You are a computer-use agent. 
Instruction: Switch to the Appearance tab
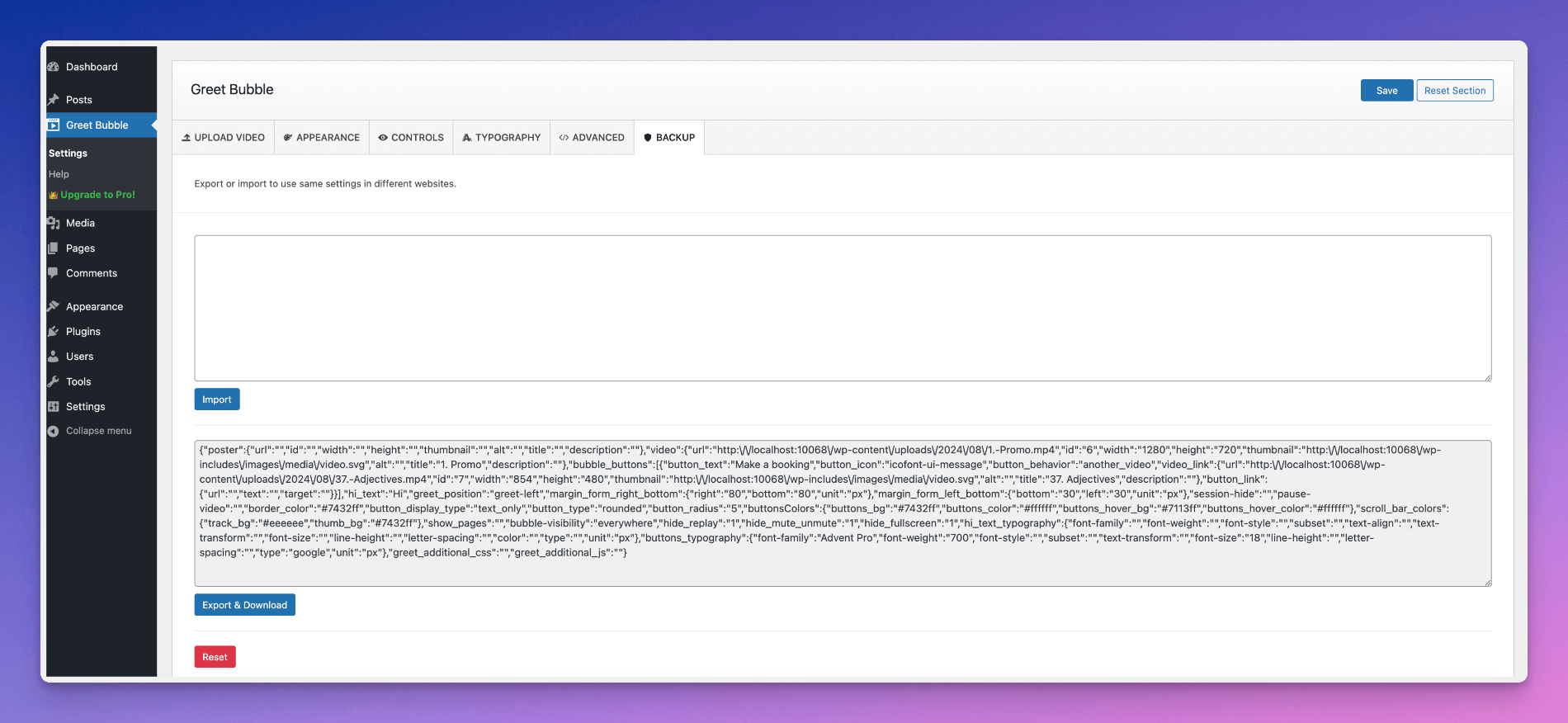(322, 138)
